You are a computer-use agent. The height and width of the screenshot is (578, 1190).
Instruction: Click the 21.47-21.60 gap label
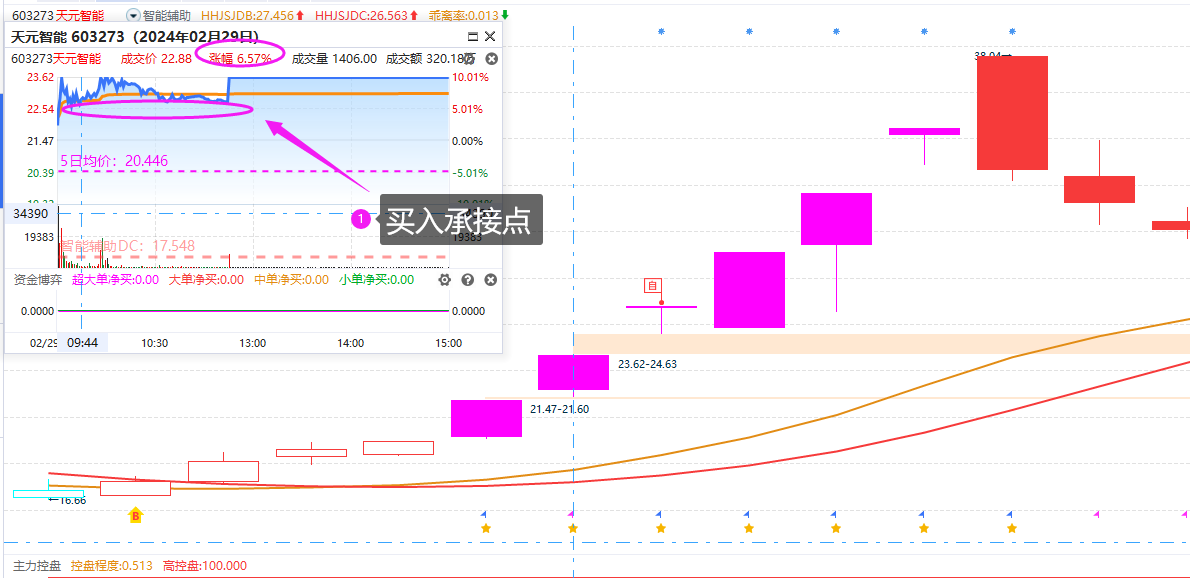point(559,409)
